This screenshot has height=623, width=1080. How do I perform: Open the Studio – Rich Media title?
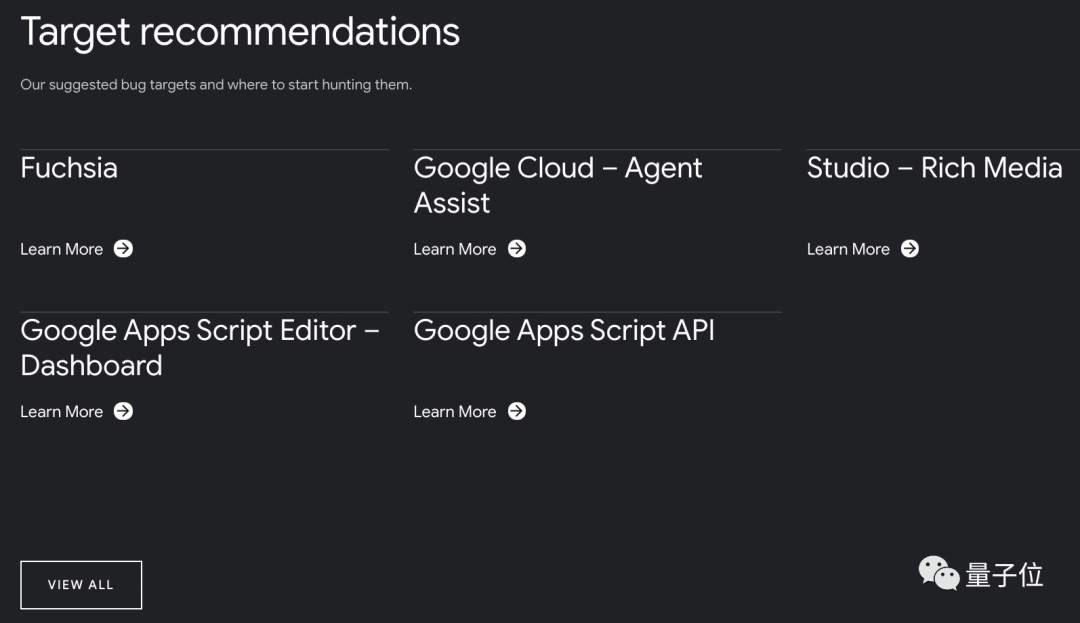click(934, 168)
